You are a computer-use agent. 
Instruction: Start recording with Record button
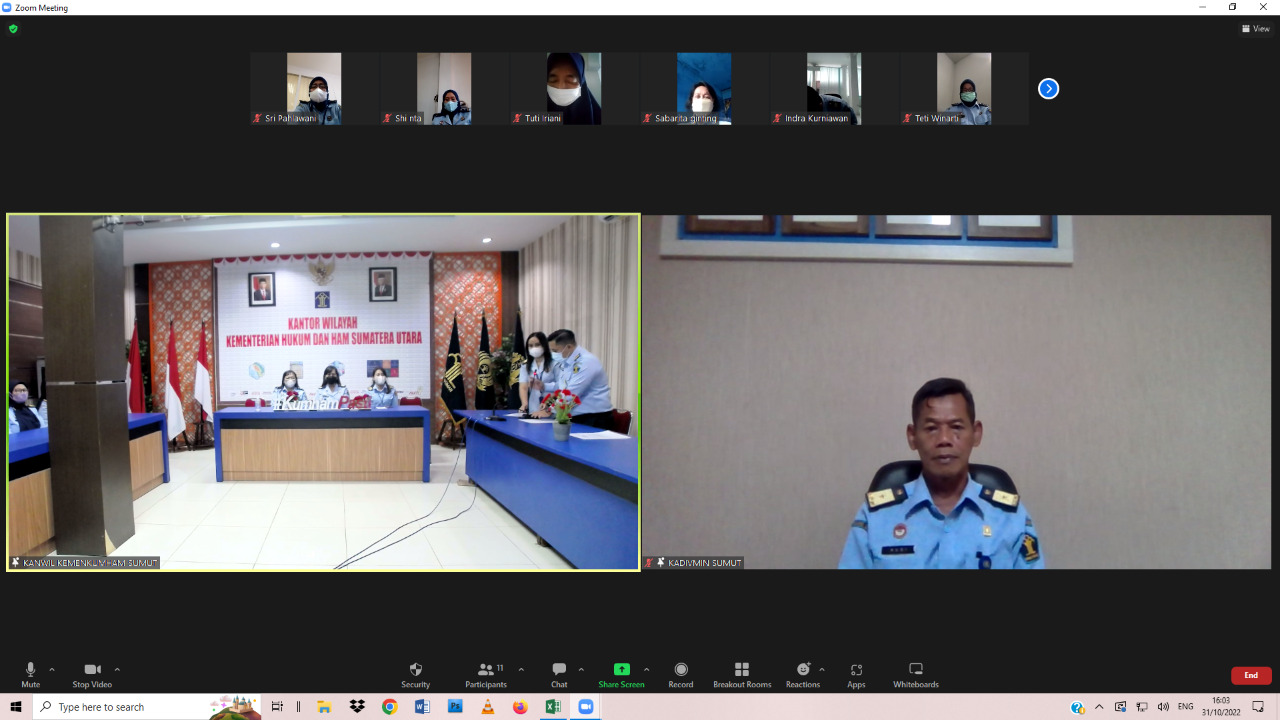[x=681, y=674]
